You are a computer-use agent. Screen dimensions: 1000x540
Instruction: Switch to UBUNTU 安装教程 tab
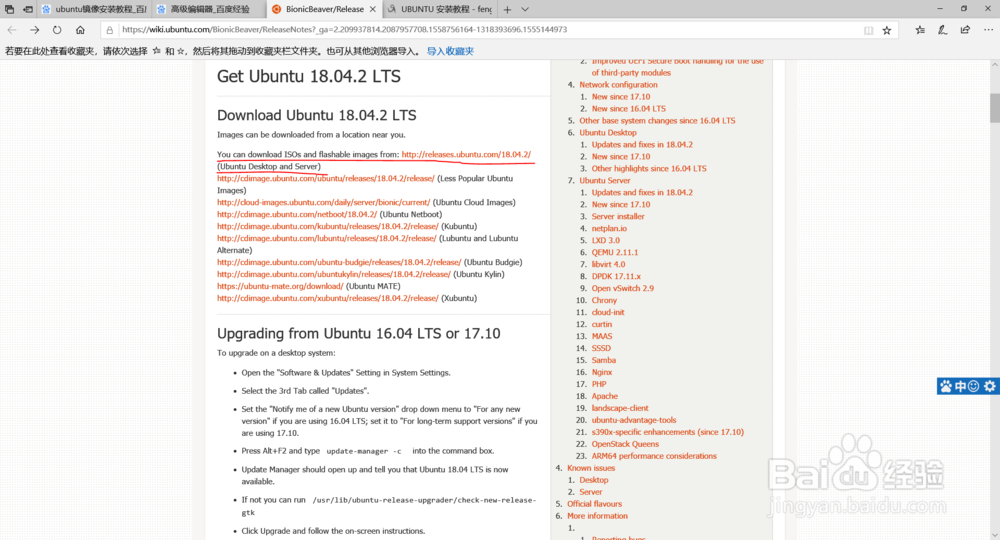coord(440,10)
